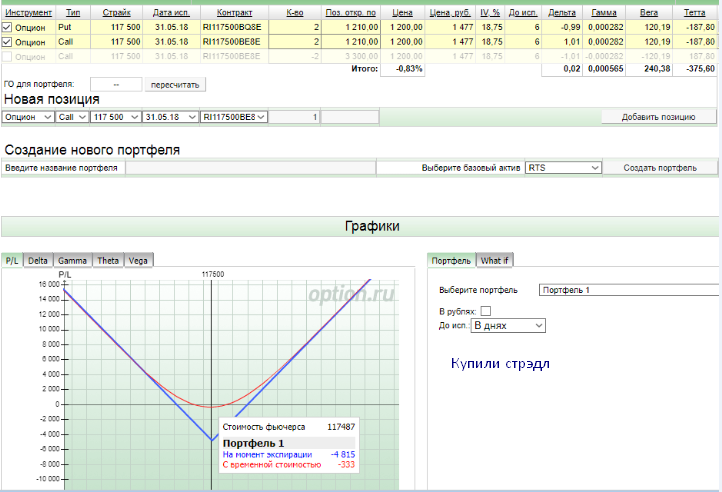722x492 pixels.
Task: Click 'Добавить позицию' button
Action: click(x=658, y=117)
